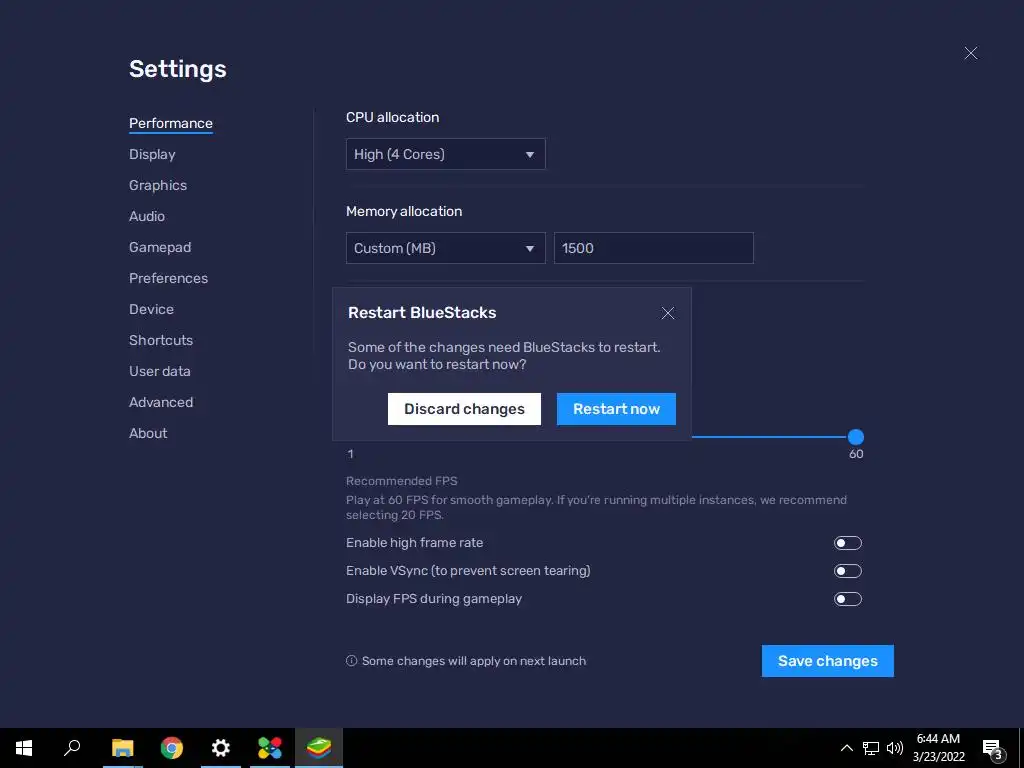Image resolution: width=1024 pixels, height=768 pixels.
Task: View Shortcuts settings
Action: click(161, 340)
